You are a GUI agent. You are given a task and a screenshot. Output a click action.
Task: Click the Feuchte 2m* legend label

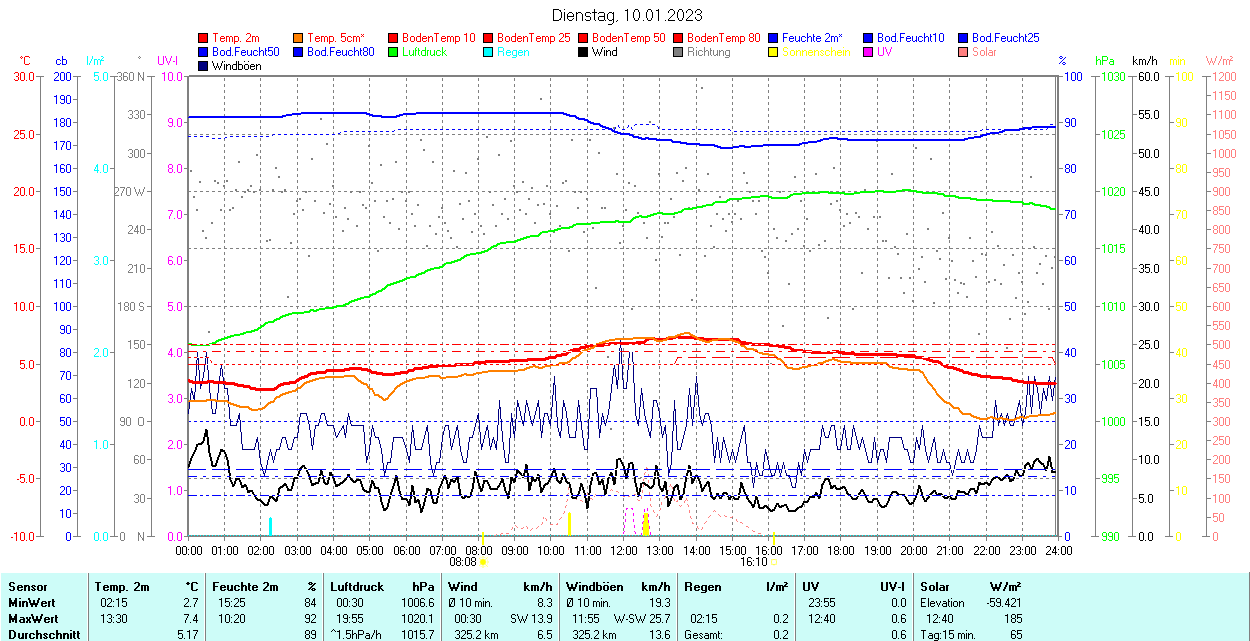coord(812,38)
